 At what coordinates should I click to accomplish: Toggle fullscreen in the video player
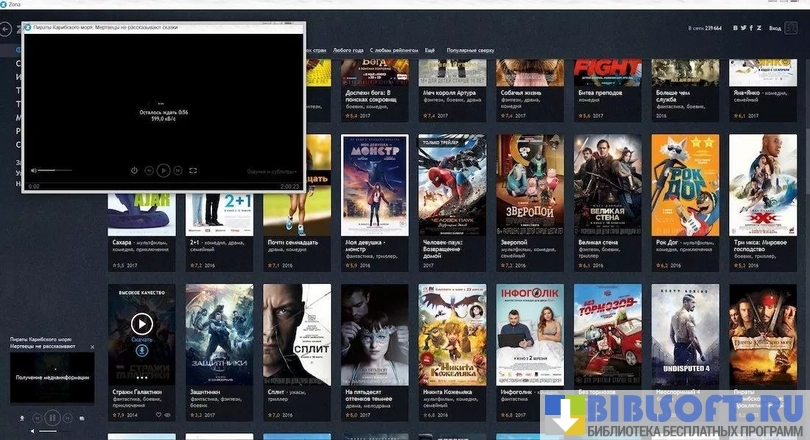(x=193, y=170)
